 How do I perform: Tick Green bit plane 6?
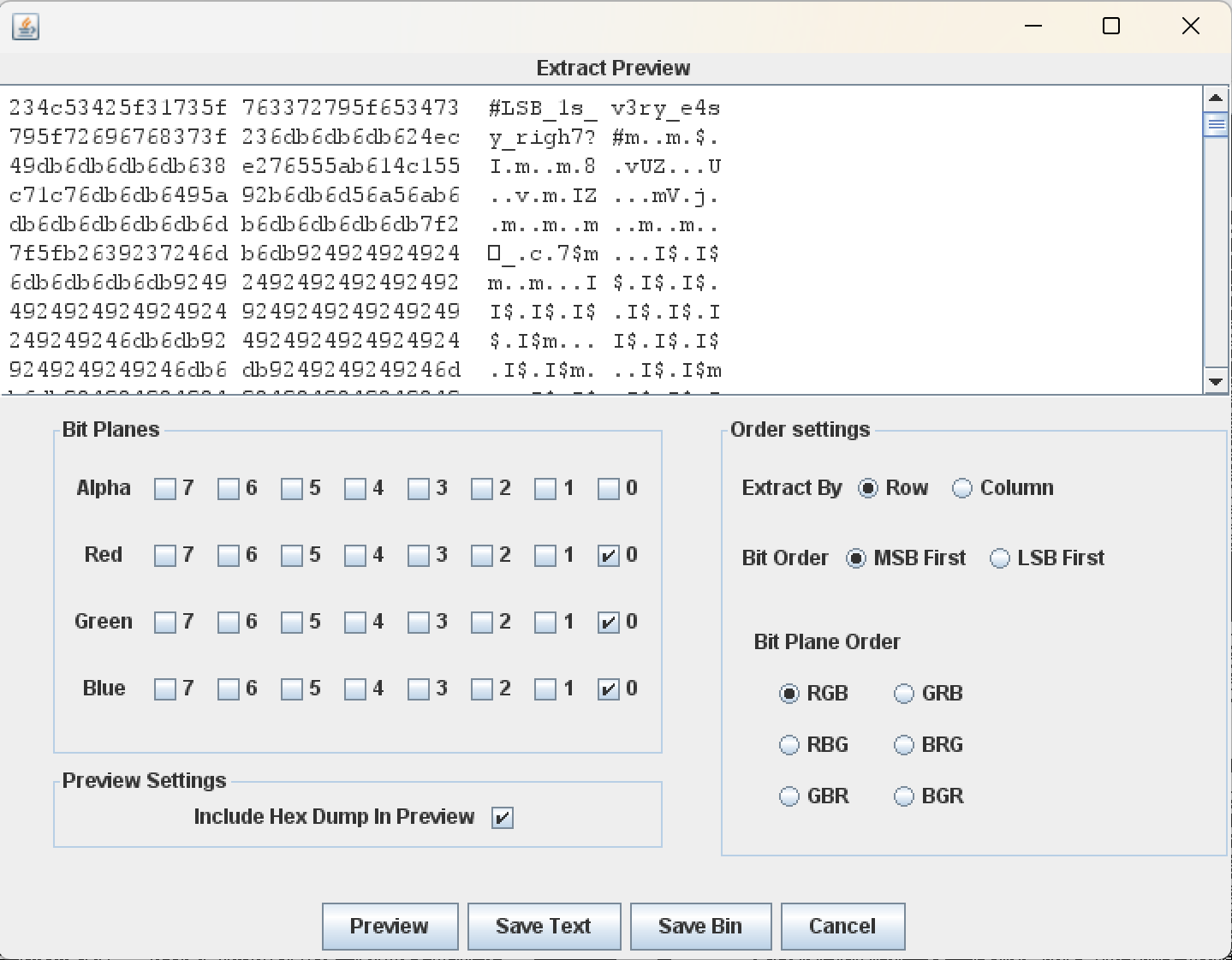point(229,623)
